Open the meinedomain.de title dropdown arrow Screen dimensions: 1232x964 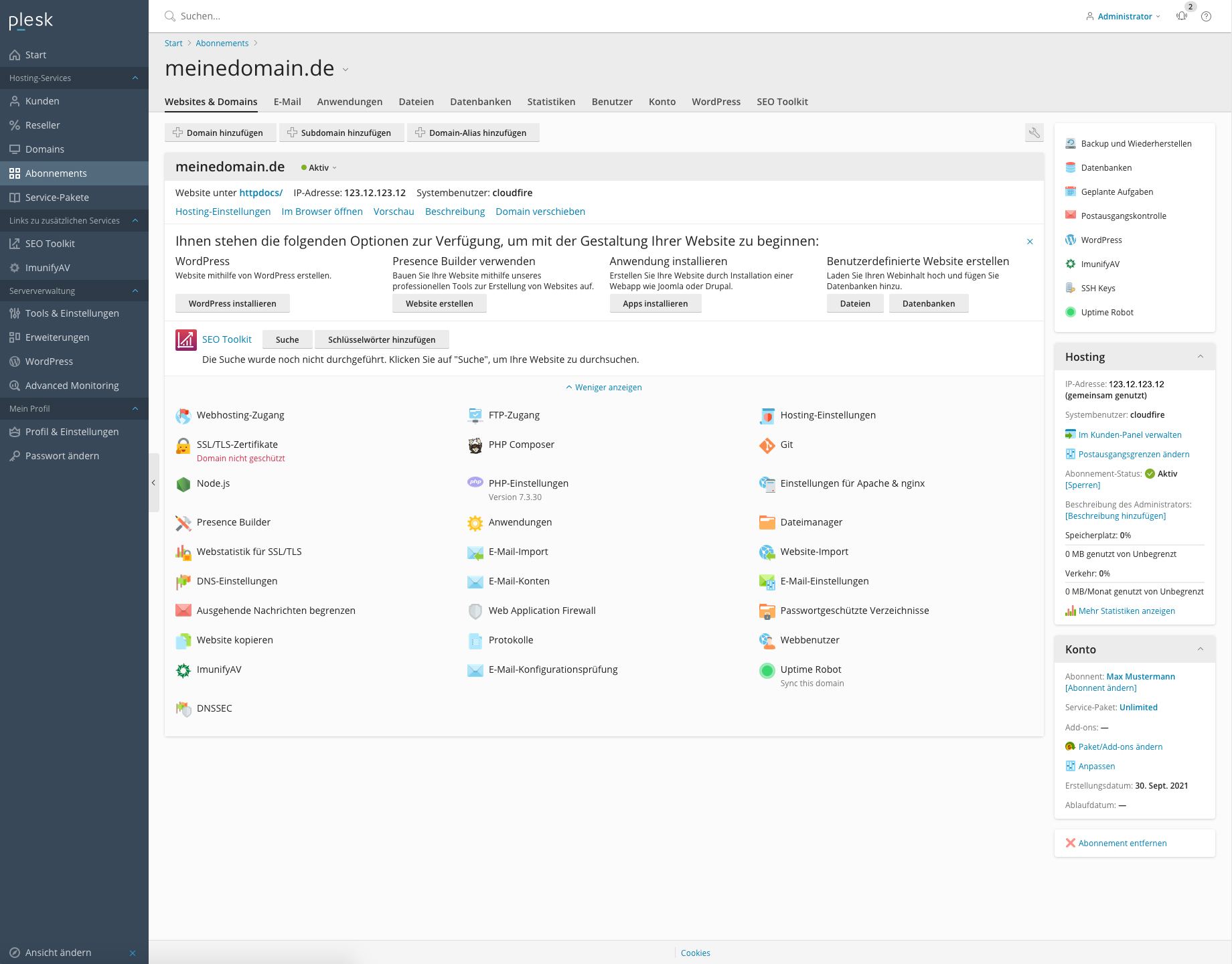(345, 70)
